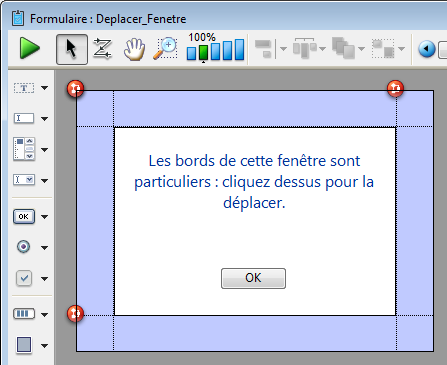The width and height of the screenshot is (447, 365).
Task: Activate the entry order tool
Action: pyautogui.click(x=102, y=49)
